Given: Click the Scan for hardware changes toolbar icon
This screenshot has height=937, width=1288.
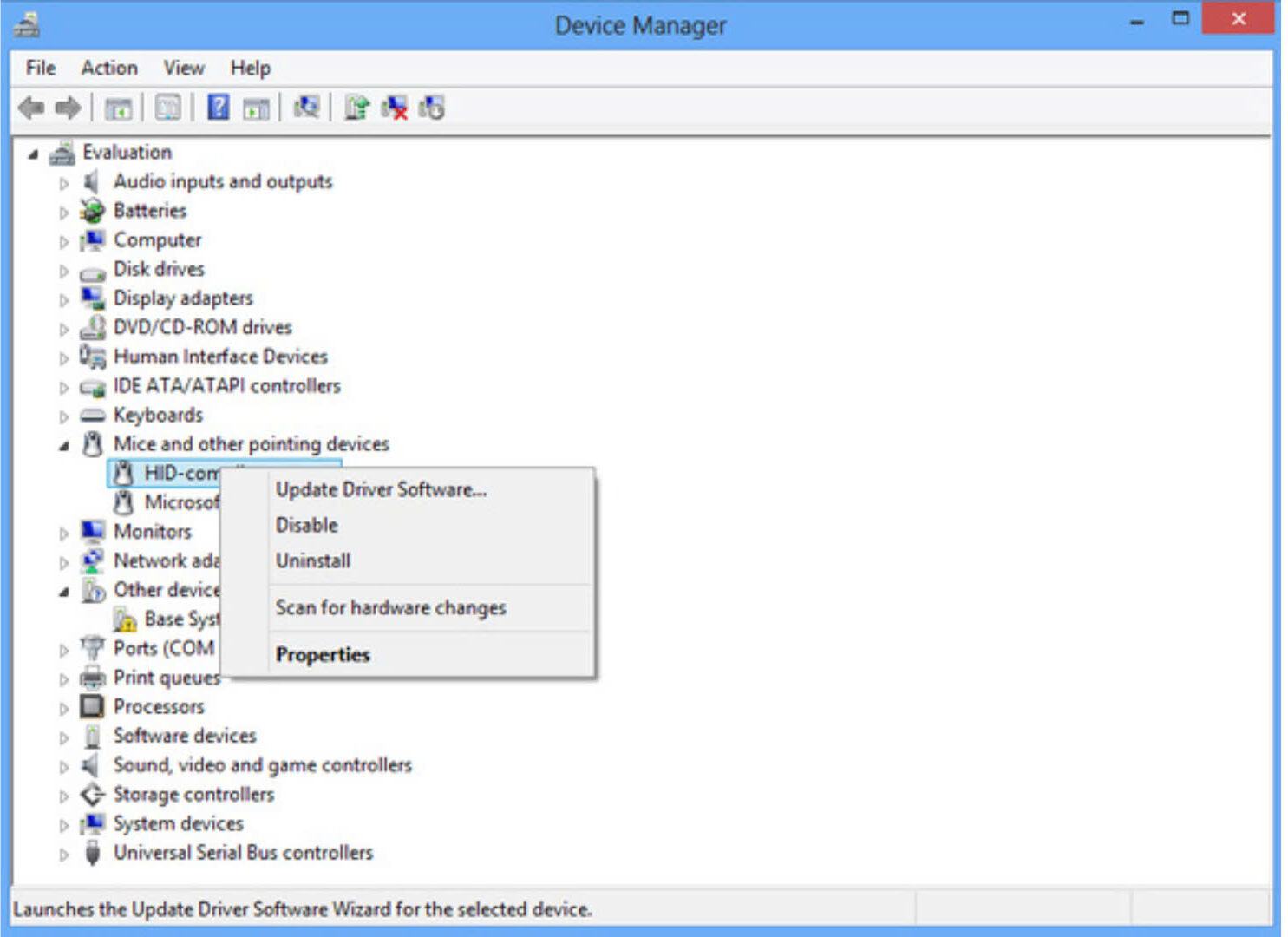Looking at the screenshot, I should coord(306,108).
